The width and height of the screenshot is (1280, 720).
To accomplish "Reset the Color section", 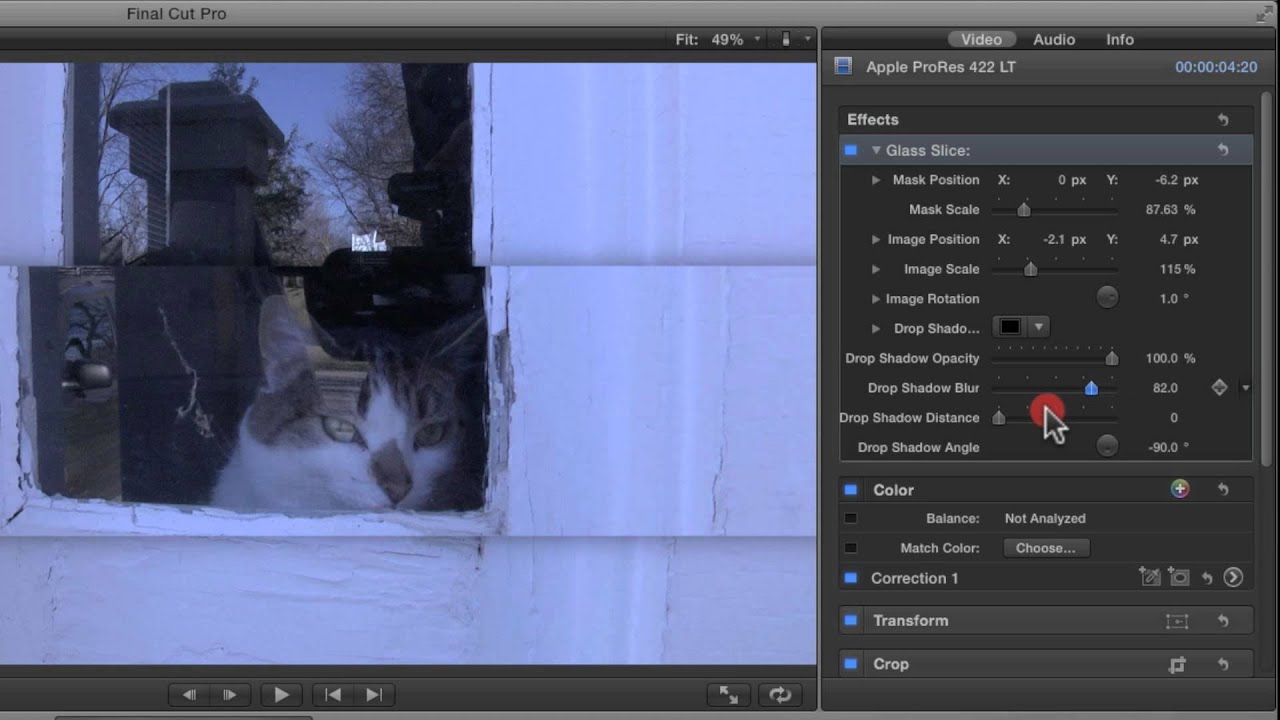I will (1222, 490).
